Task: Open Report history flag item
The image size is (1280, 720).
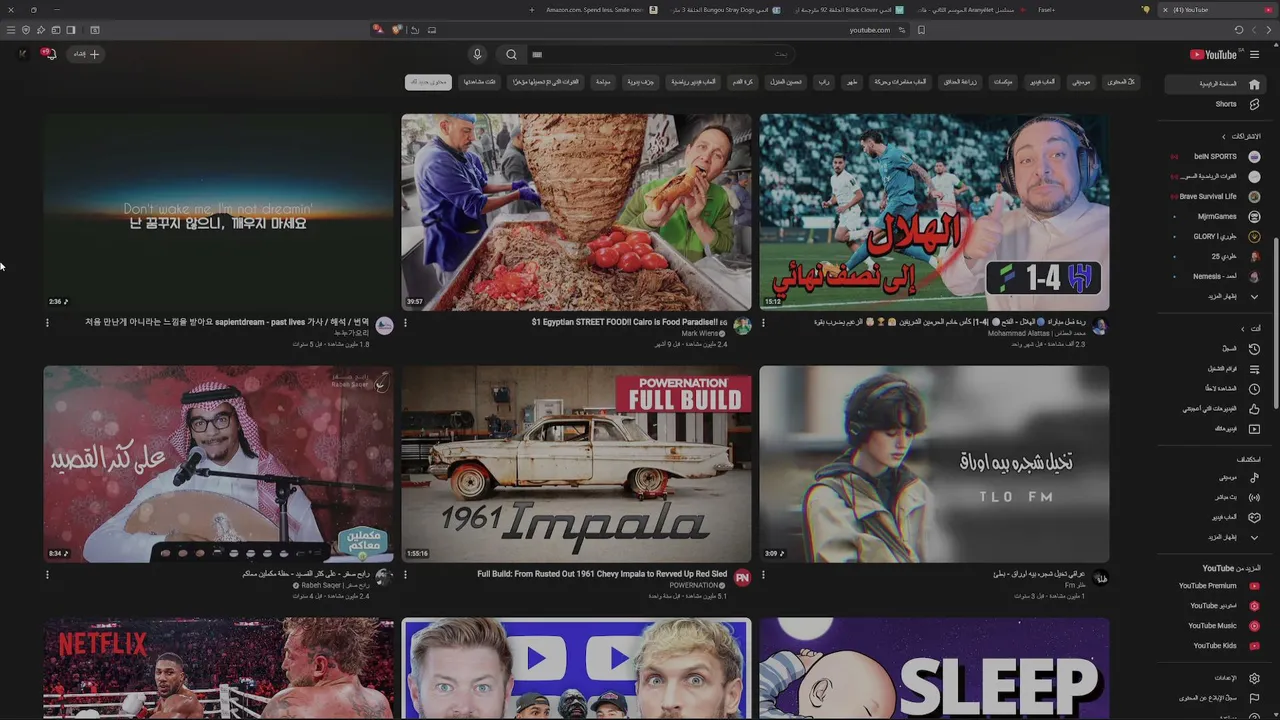Action: point(1216,698)
